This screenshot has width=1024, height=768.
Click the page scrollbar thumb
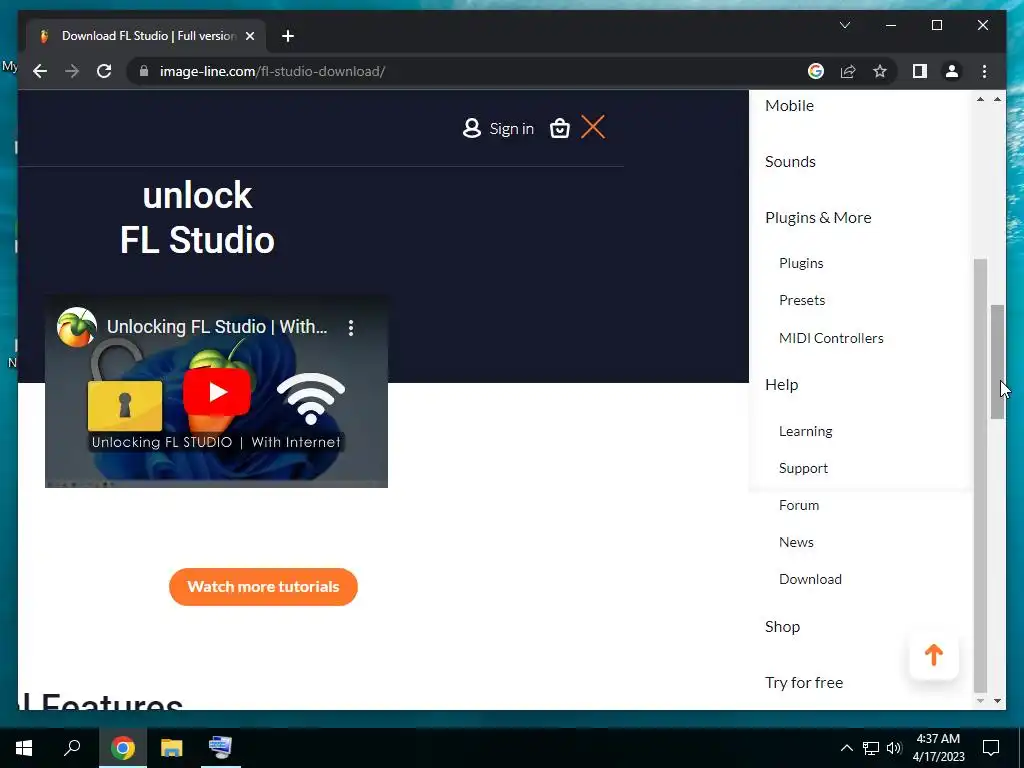997,362
